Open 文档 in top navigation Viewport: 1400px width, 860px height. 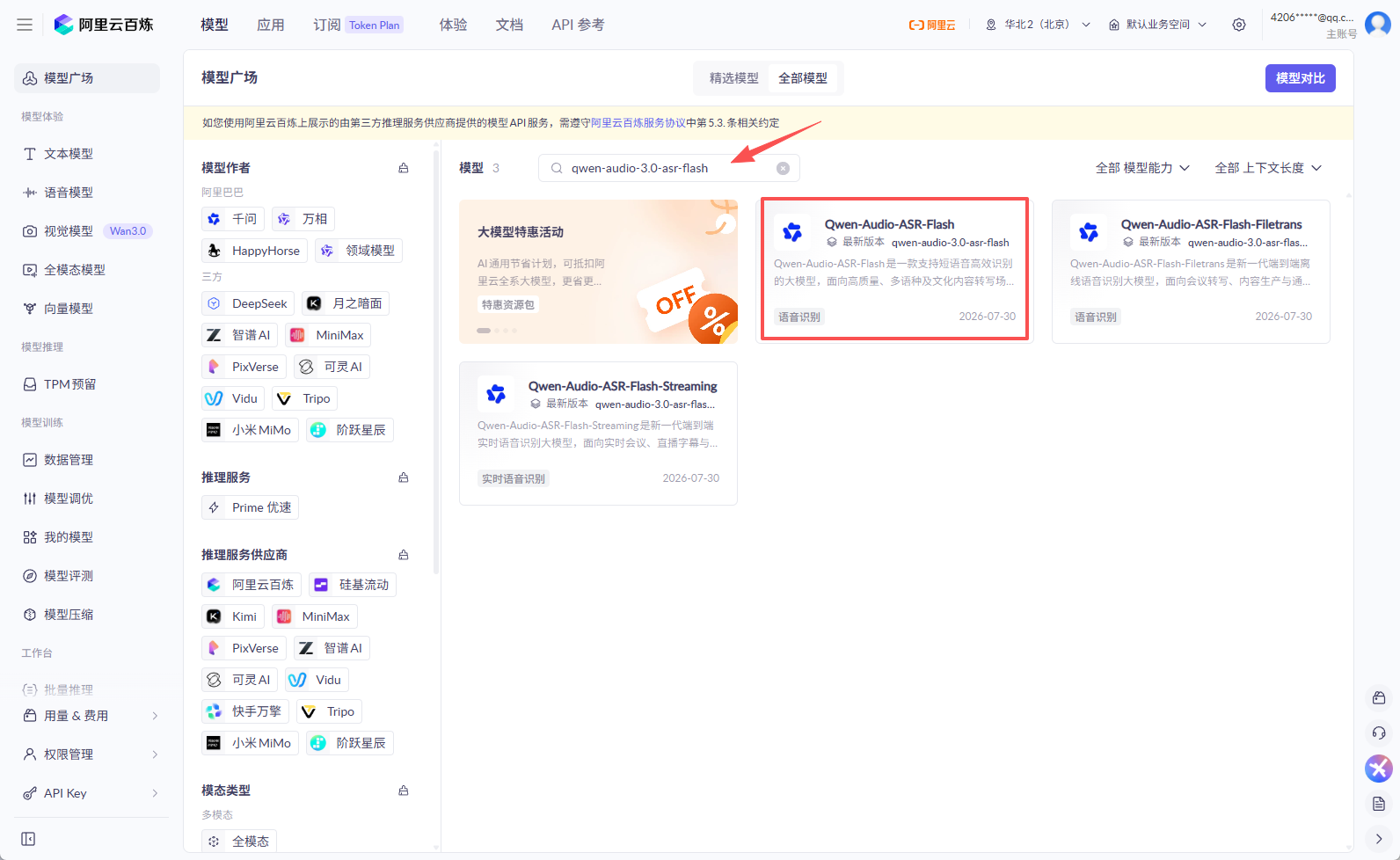[509, 25]
